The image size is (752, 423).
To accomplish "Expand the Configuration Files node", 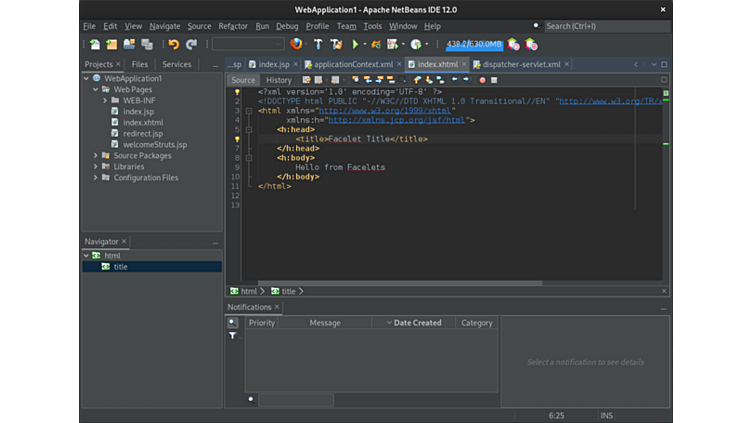I will pyautogui.click(x=95, y=177).
